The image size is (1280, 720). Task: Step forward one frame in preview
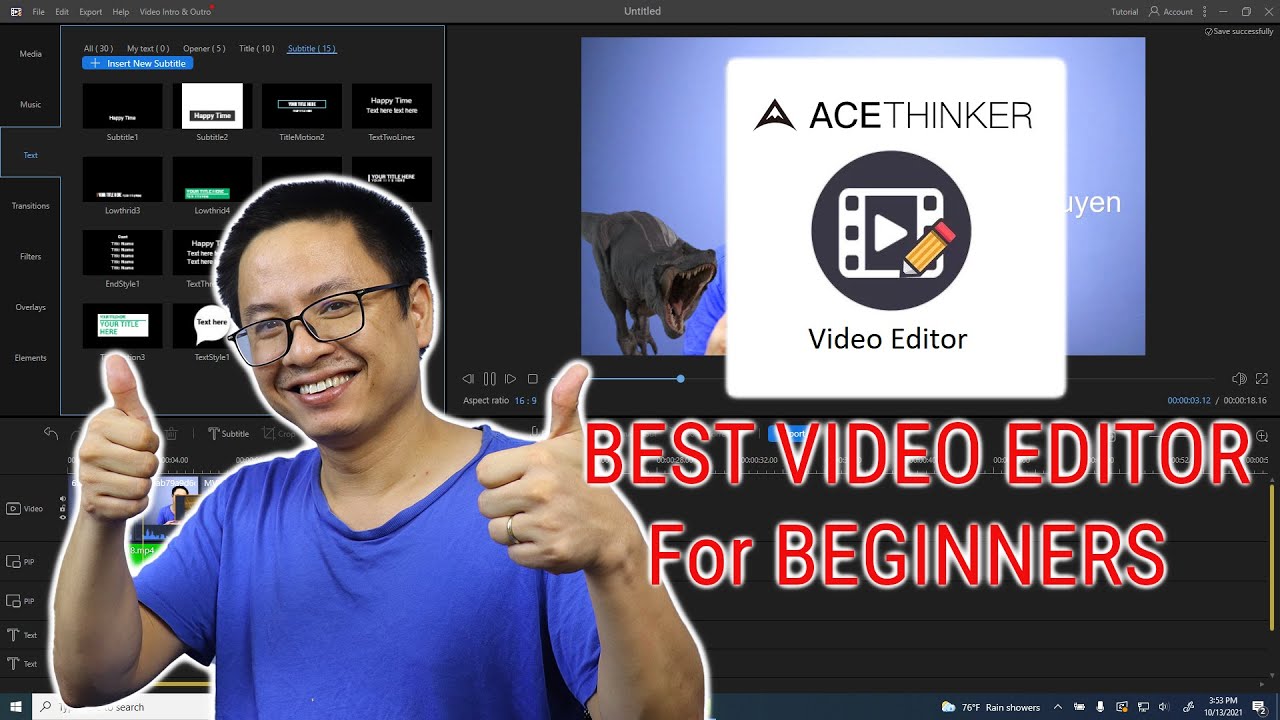tap(510, 379)
